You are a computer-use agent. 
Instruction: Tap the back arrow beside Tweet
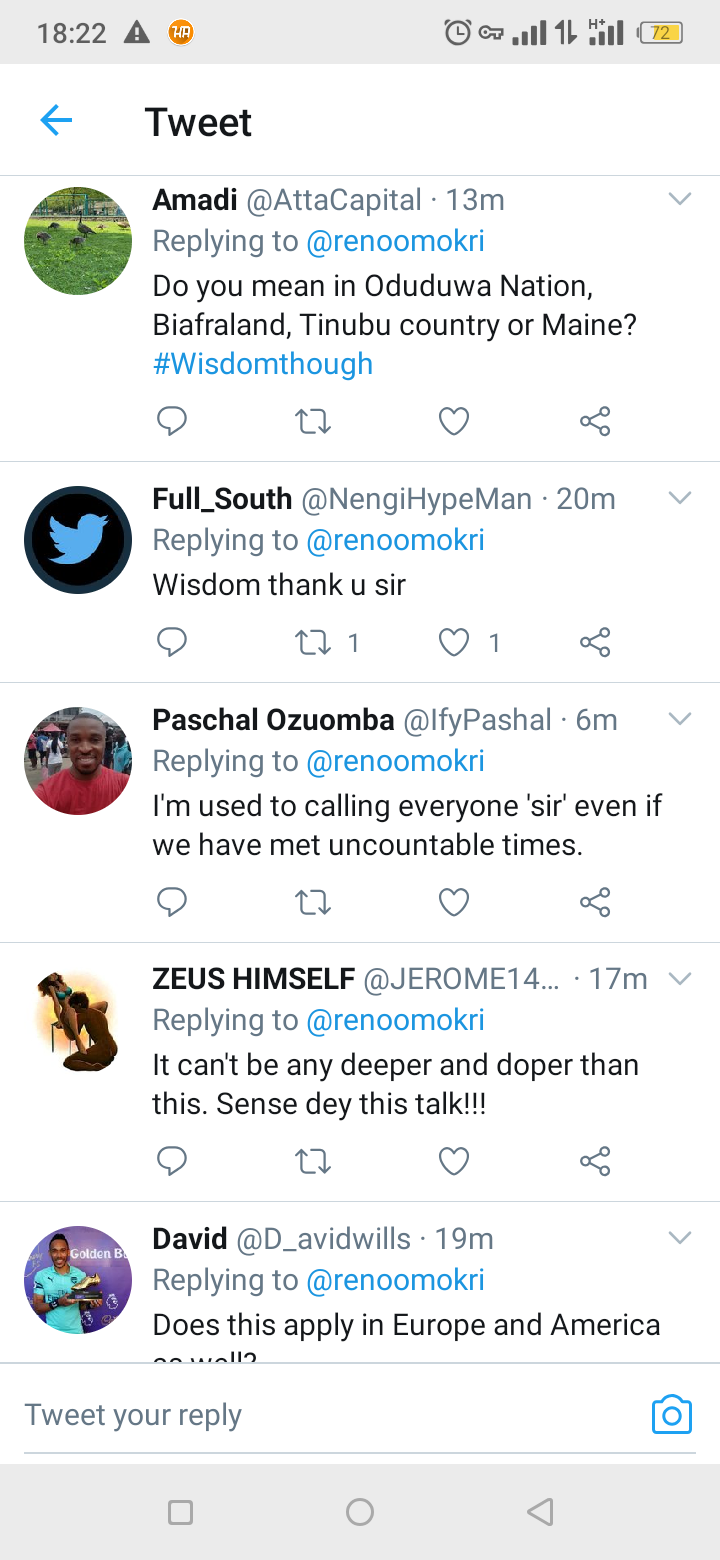point(56,121)
